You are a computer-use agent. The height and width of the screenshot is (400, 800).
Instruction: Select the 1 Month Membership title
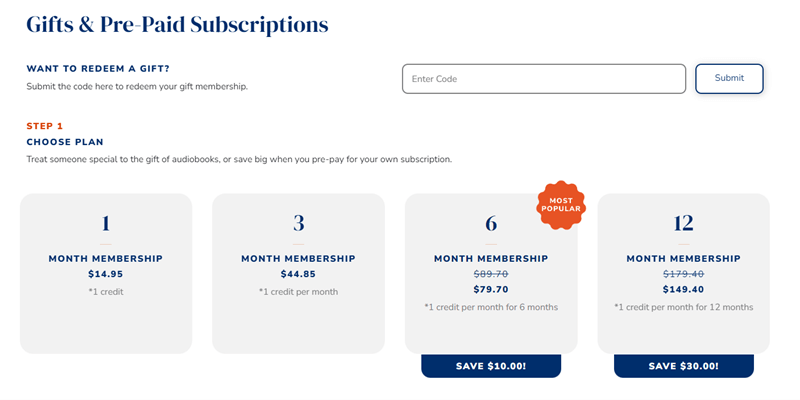click(105, 259)
